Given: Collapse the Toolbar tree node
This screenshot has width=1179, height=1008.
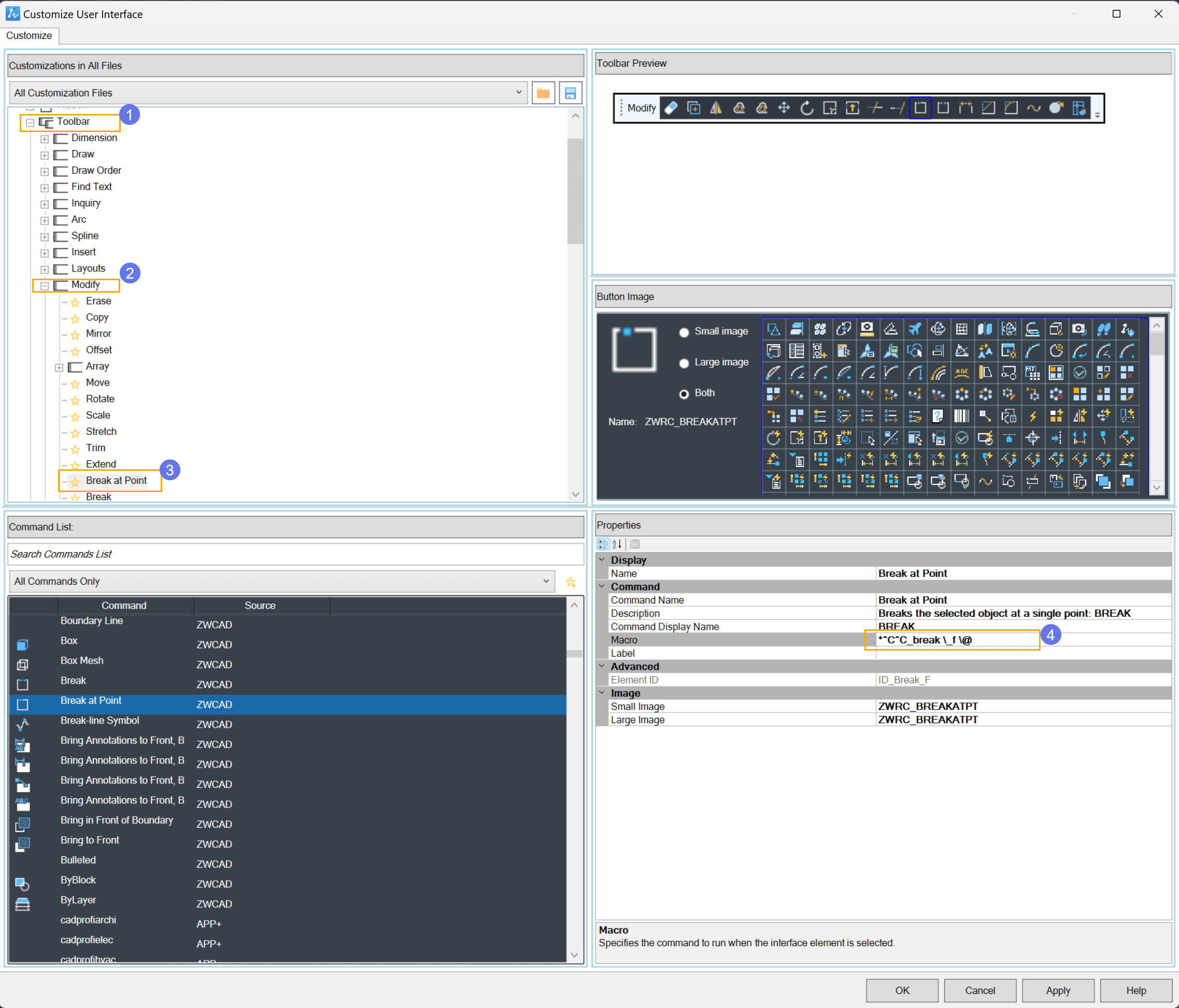Looking at the screenshot, I should coord(30,122).
